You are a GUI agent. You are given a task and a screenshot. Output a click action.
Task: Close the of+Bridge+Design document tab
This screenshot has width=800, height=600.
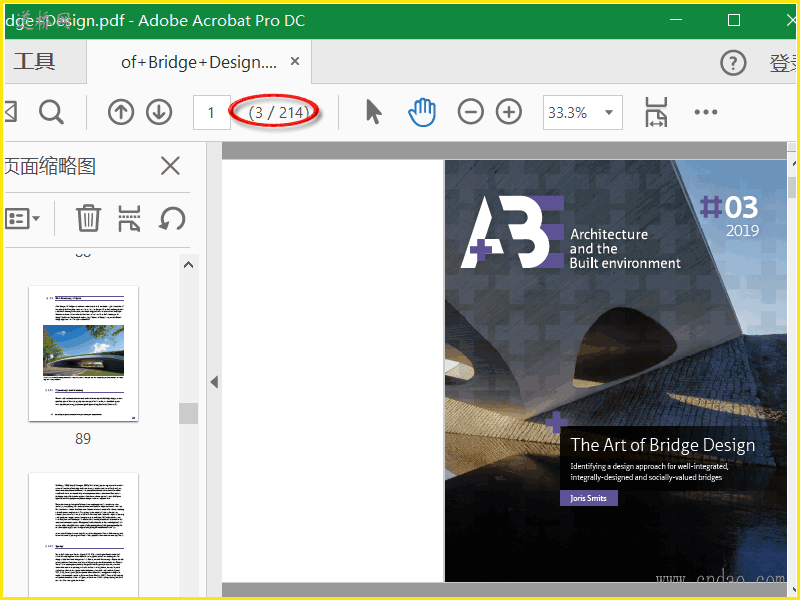[295, 61]
